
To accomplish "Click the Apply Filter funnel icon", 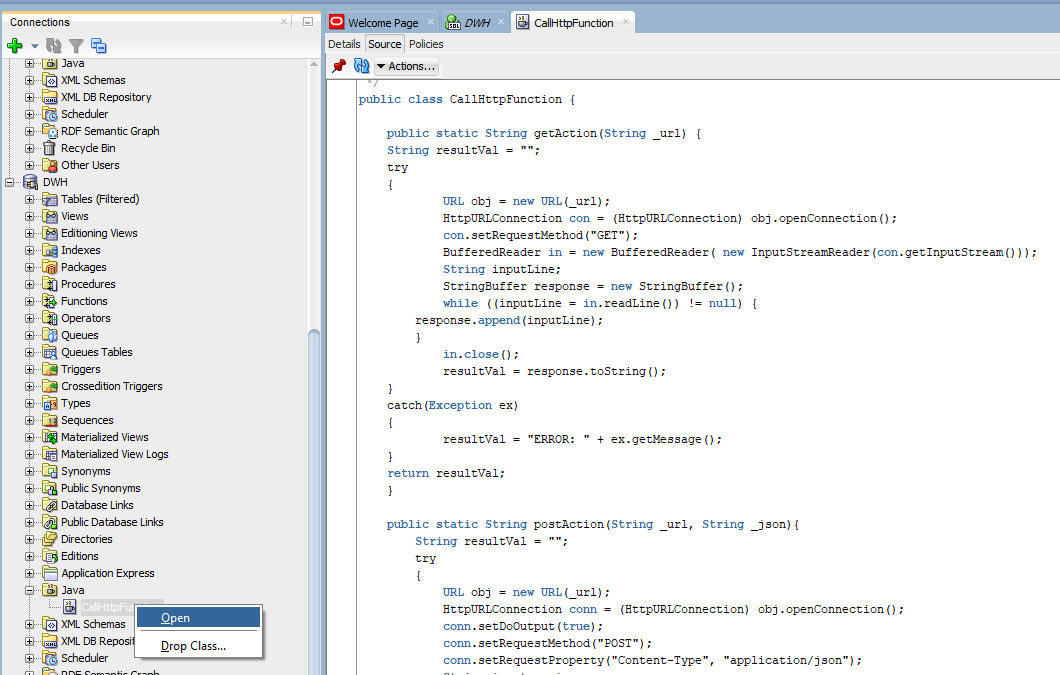I will (76, 46).
